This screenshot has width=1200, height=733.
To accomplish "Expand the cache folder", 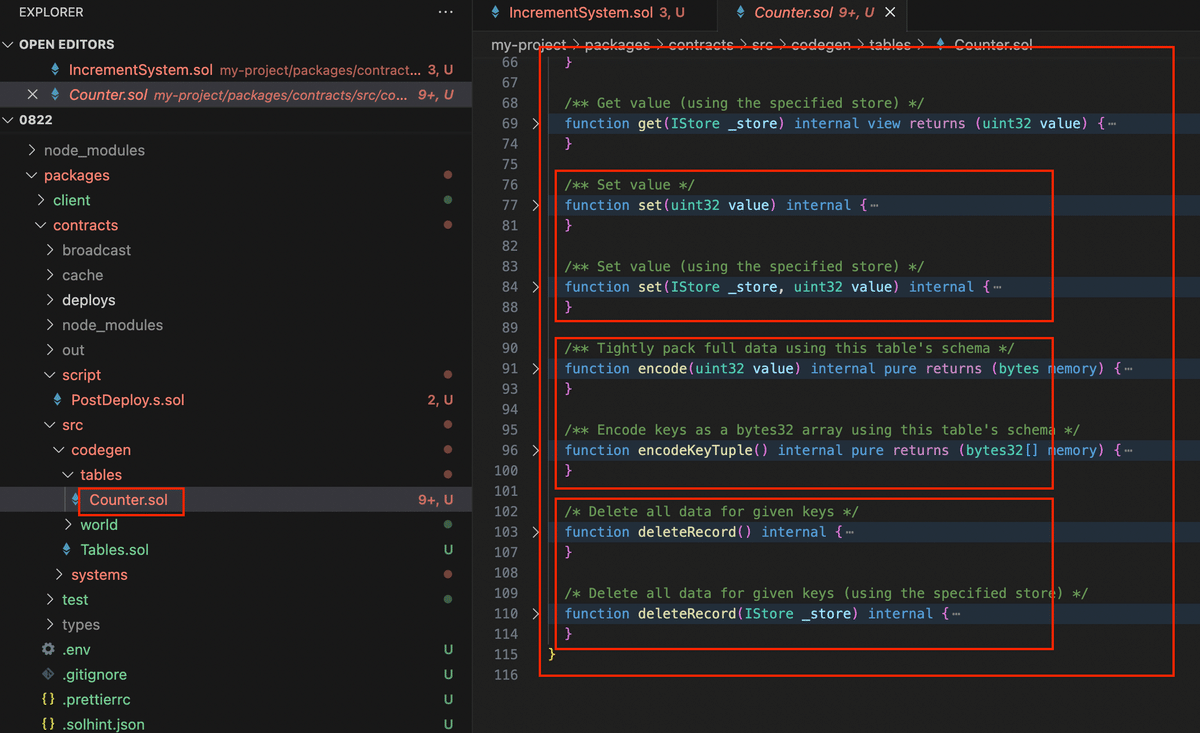I will click(x=50, y=275).
